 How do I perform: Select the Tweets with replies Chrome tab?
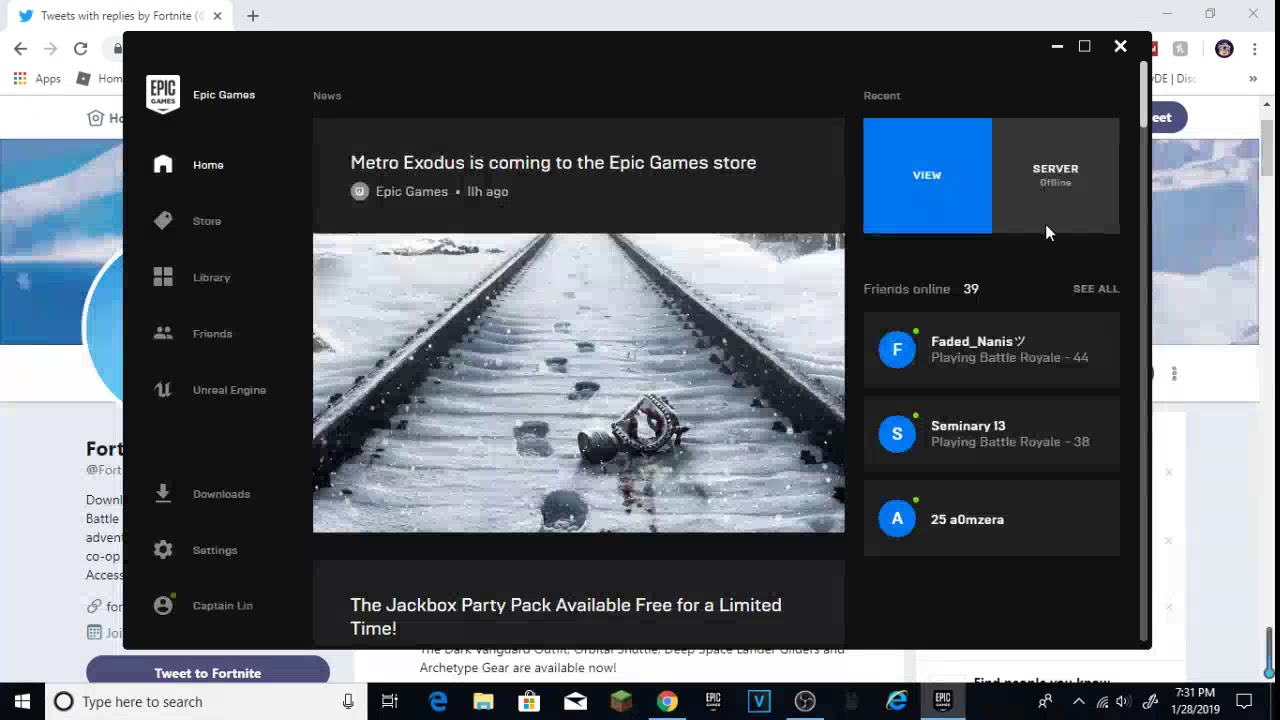click(x=120, y=16)
